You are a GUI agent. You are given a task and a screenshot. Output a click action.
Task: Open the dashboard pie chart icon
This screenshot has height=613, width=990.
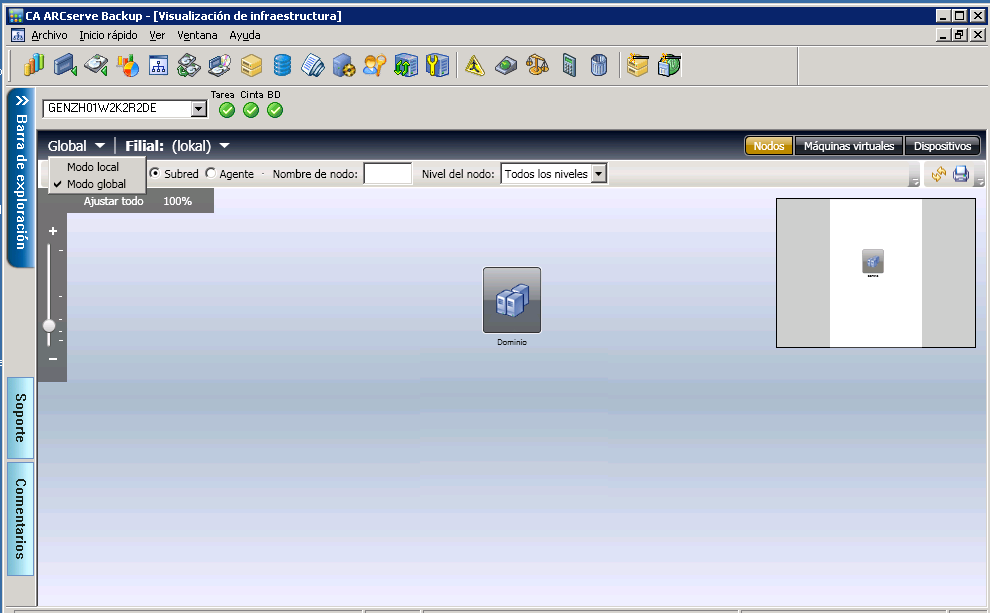[128, 65]
